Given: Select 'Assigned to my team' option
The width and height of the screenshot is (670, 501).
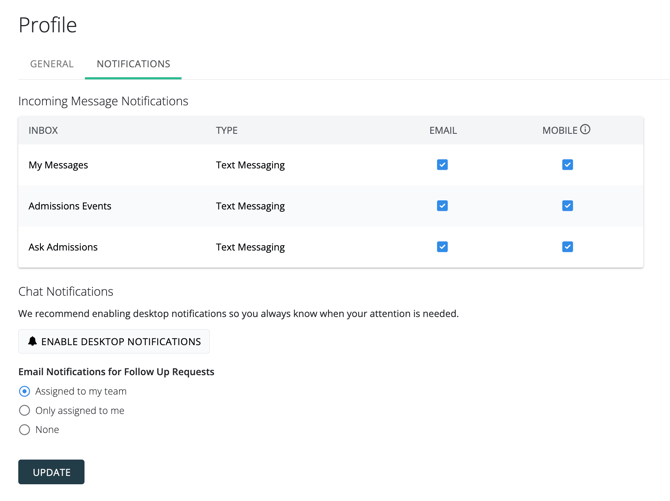Looking at the screenshot, I should [25, 391].
